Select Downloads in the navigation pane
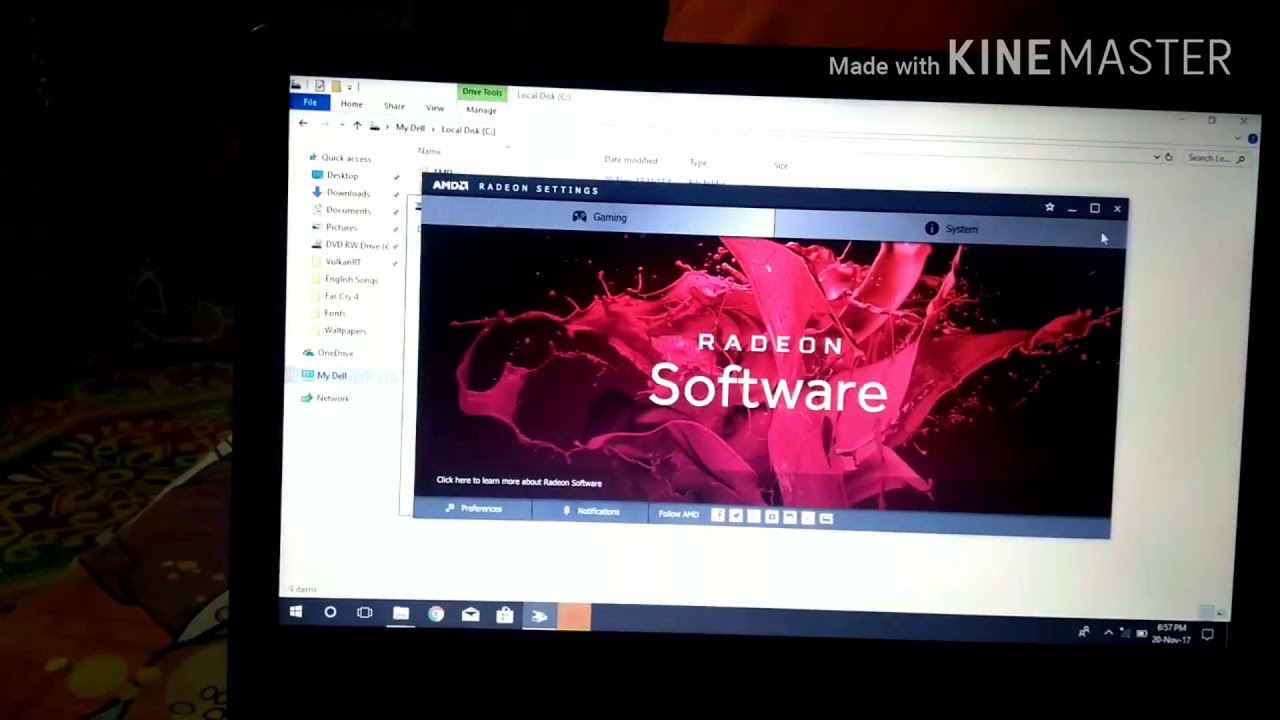The height and width of the screenshot is (720, 1280). 341,193
